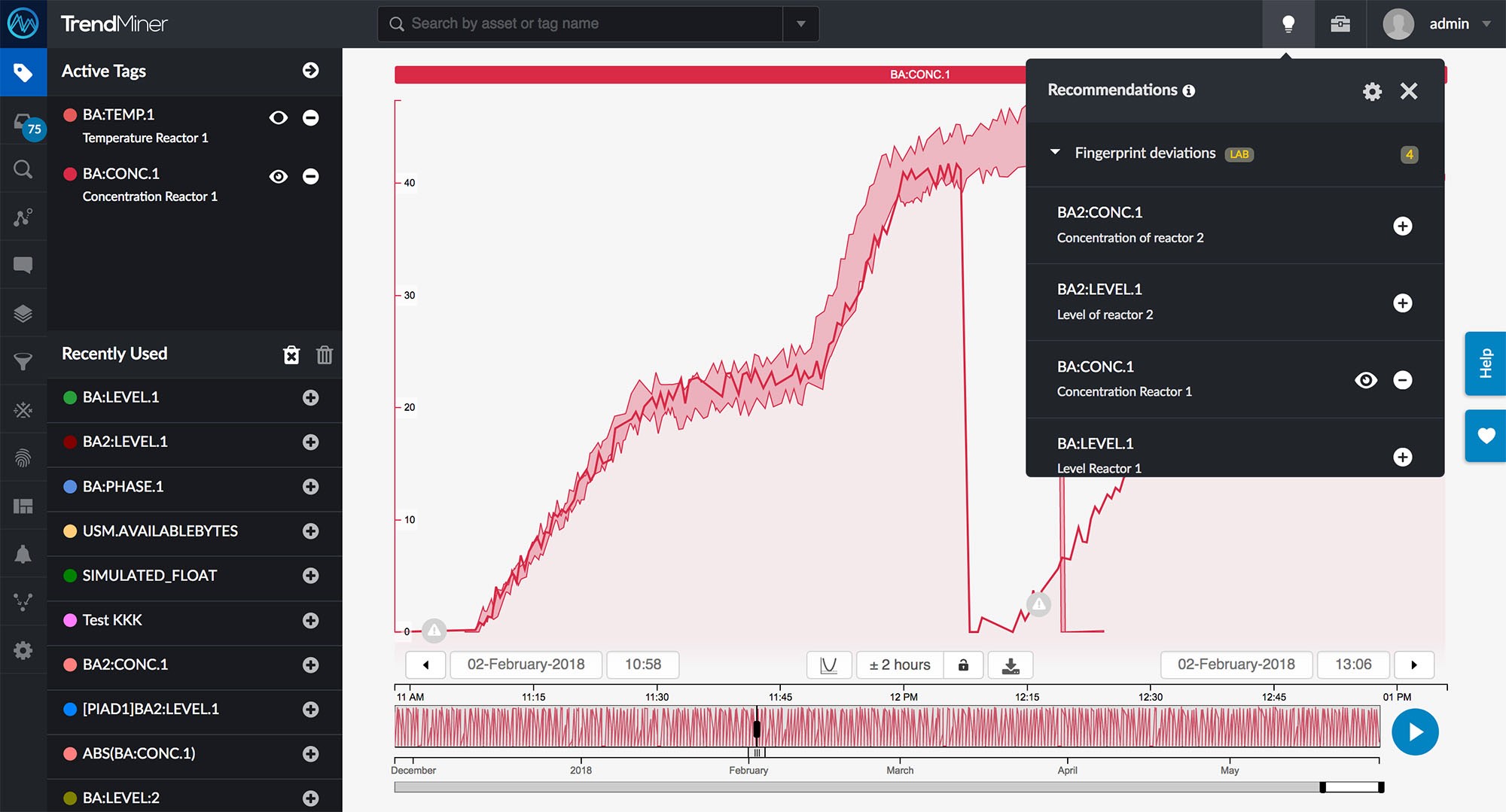This screenshot has height=812, width=1506.
Task: Open the layers sidebar icon
Action: (23, 313)
